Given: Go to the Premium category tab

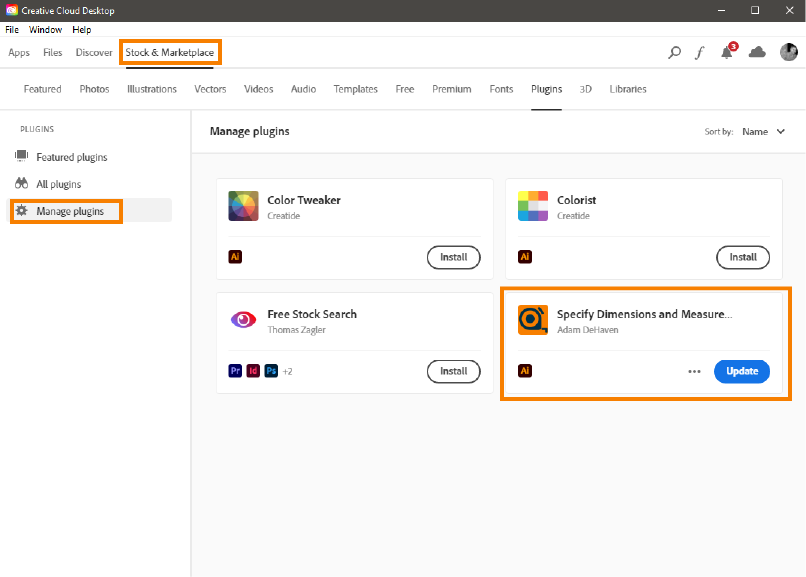Looking at the screenshot, I should pyautogui.click(x=452, y=89).
